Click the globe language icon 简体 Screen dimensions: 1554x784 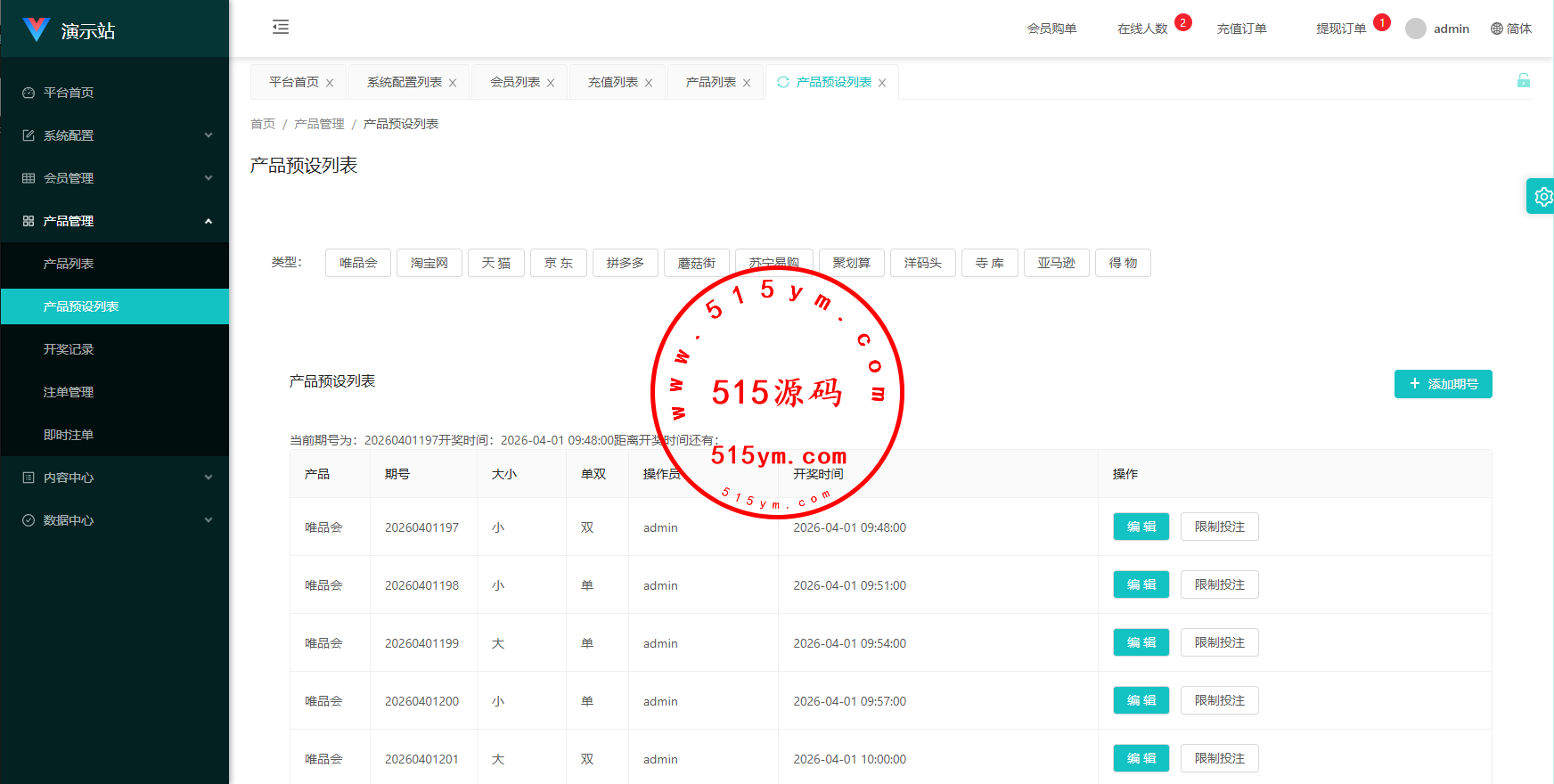click(x=1497, y=29)
